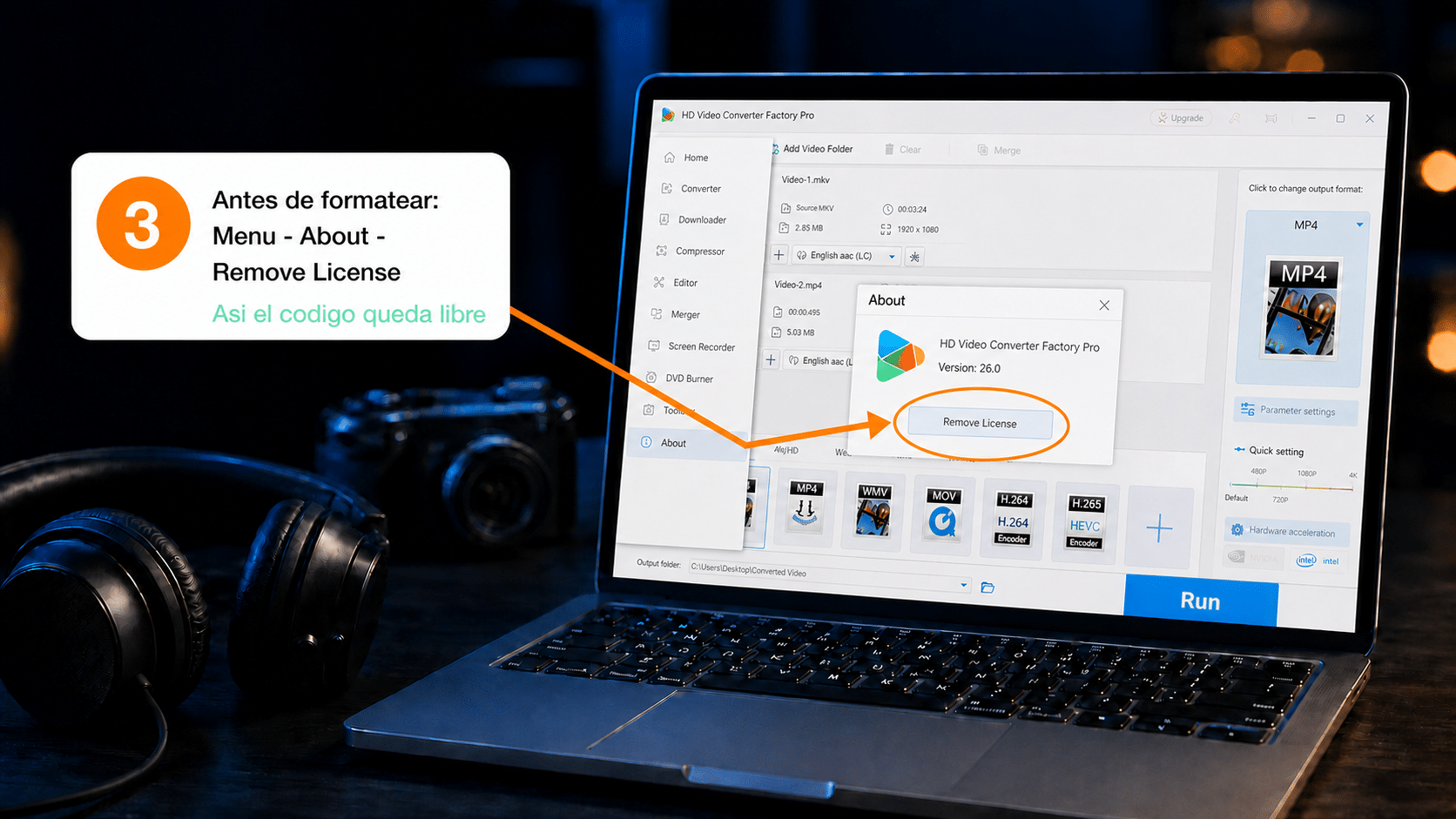The image size is (1456, 819).
Task: Click the Upgrade button in title bar
Action: (1181, 117)
